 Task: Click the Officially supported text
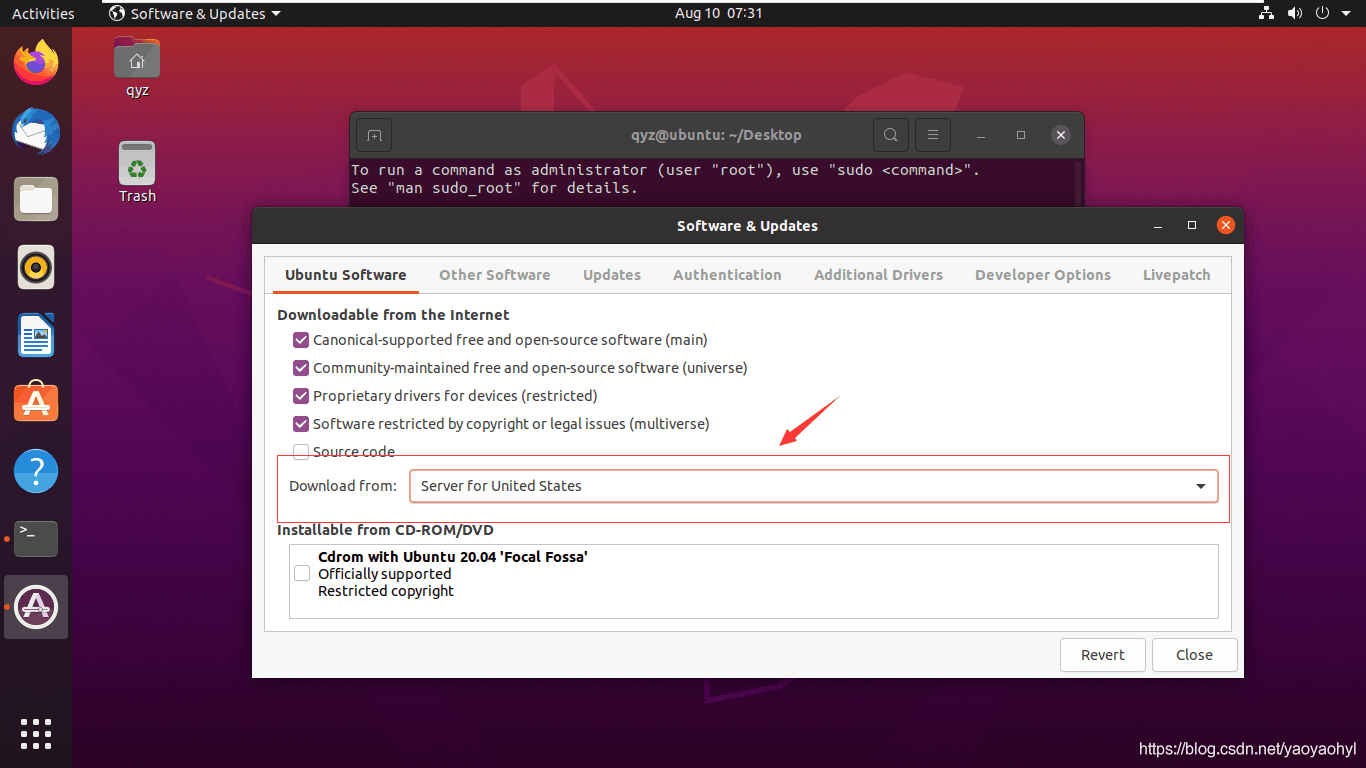pyautogui.click(x=385, y=574)
